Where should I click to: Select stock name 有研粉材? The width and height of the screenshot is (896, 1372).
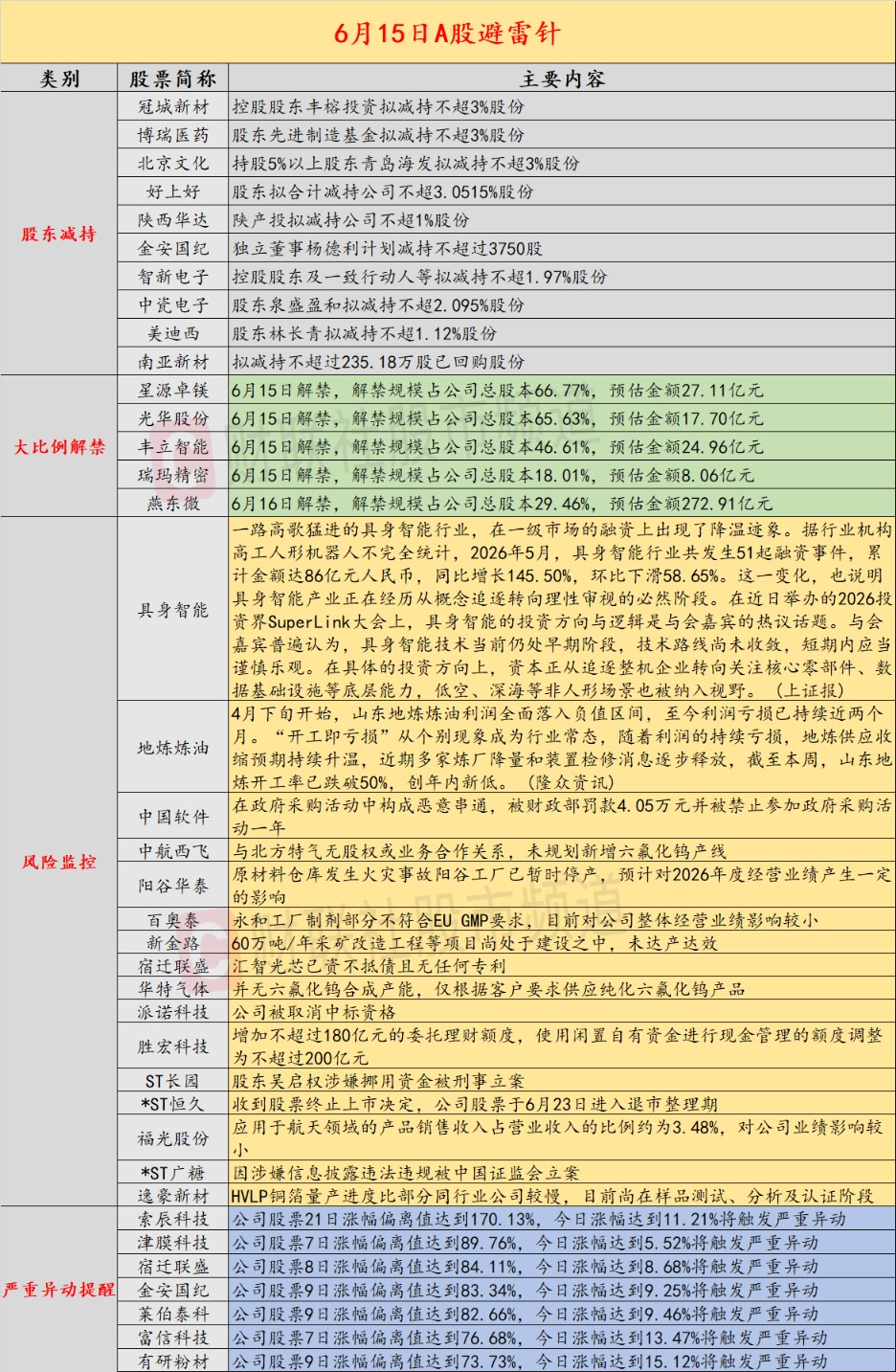pyautogui.click(x=173, y=1361)
